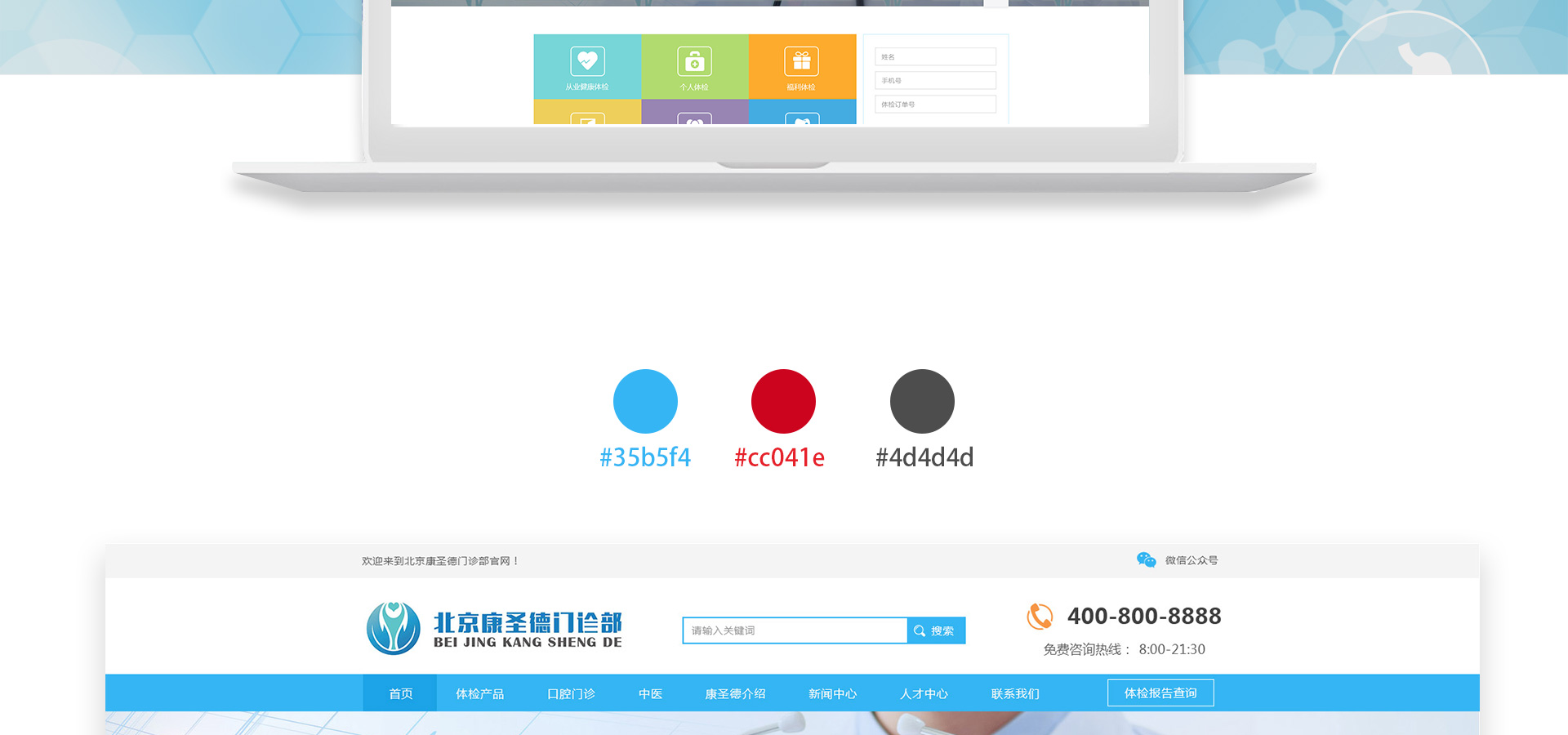Navigate to 新闻中心 in the menu
The width and height of the screenshot is (1568, 735).
pos(832,693)
